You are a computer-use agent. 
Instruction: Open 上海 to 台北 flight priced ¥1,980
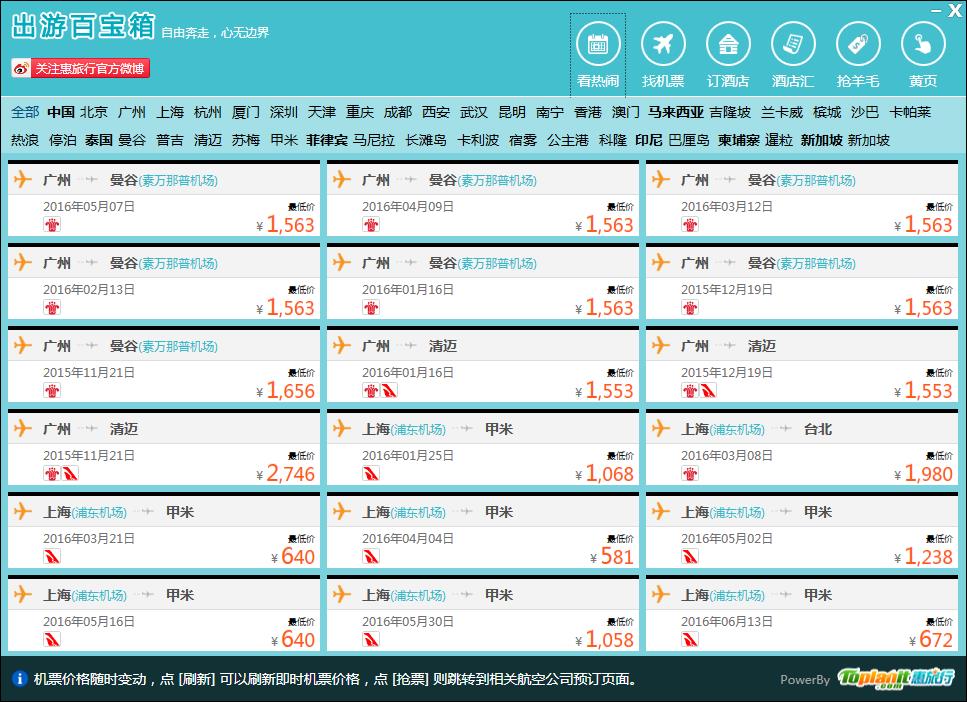802,448
